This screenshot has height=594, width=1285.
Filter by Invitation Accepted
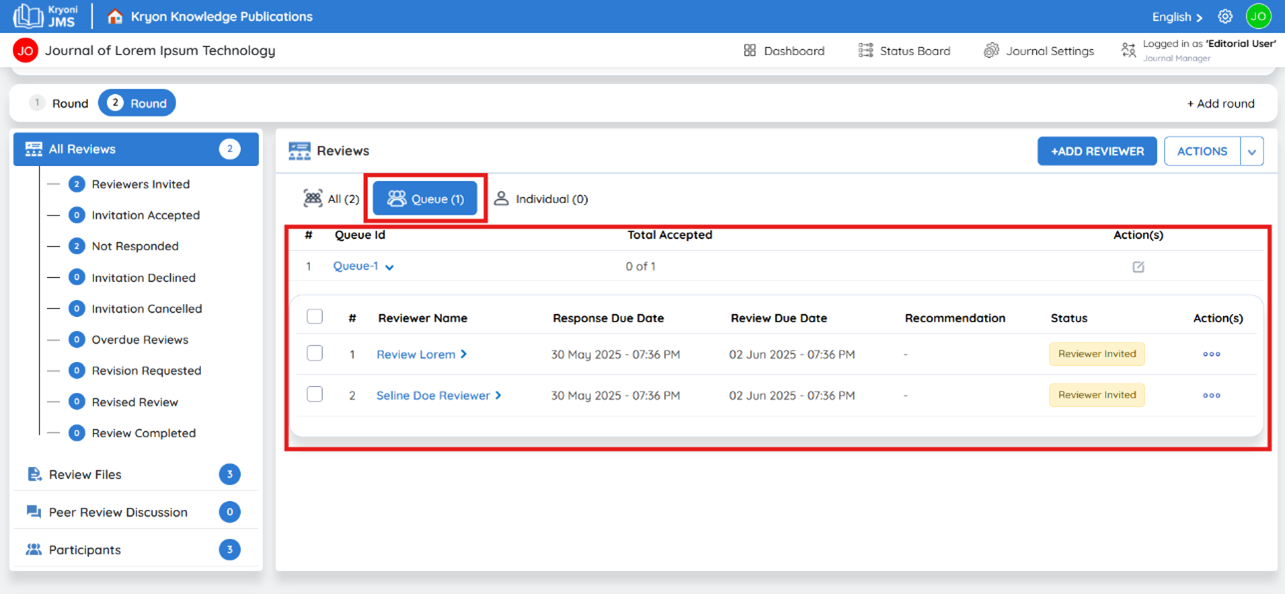(146, 215)
